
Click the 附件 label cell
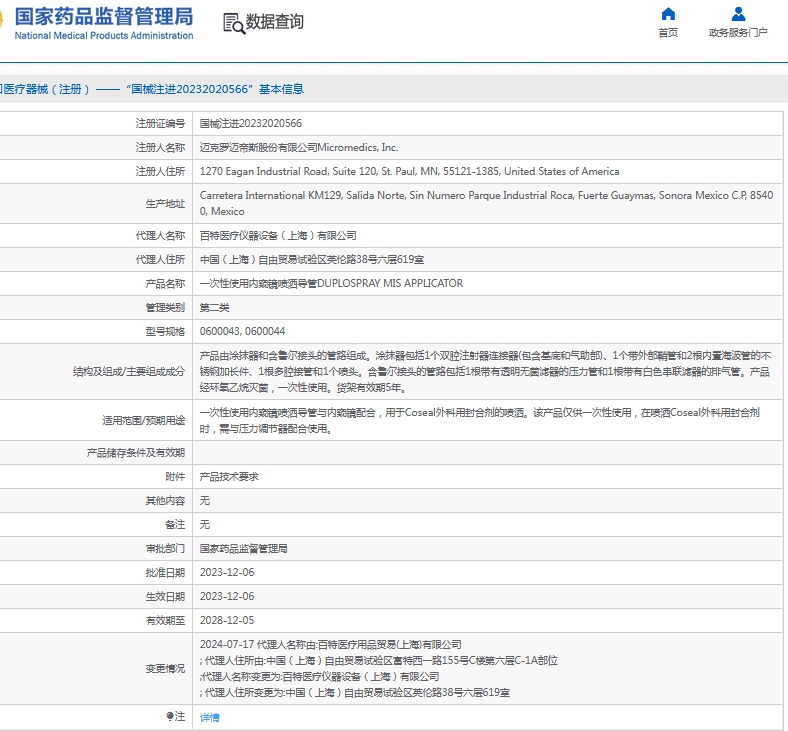click(x=175, y=477)
